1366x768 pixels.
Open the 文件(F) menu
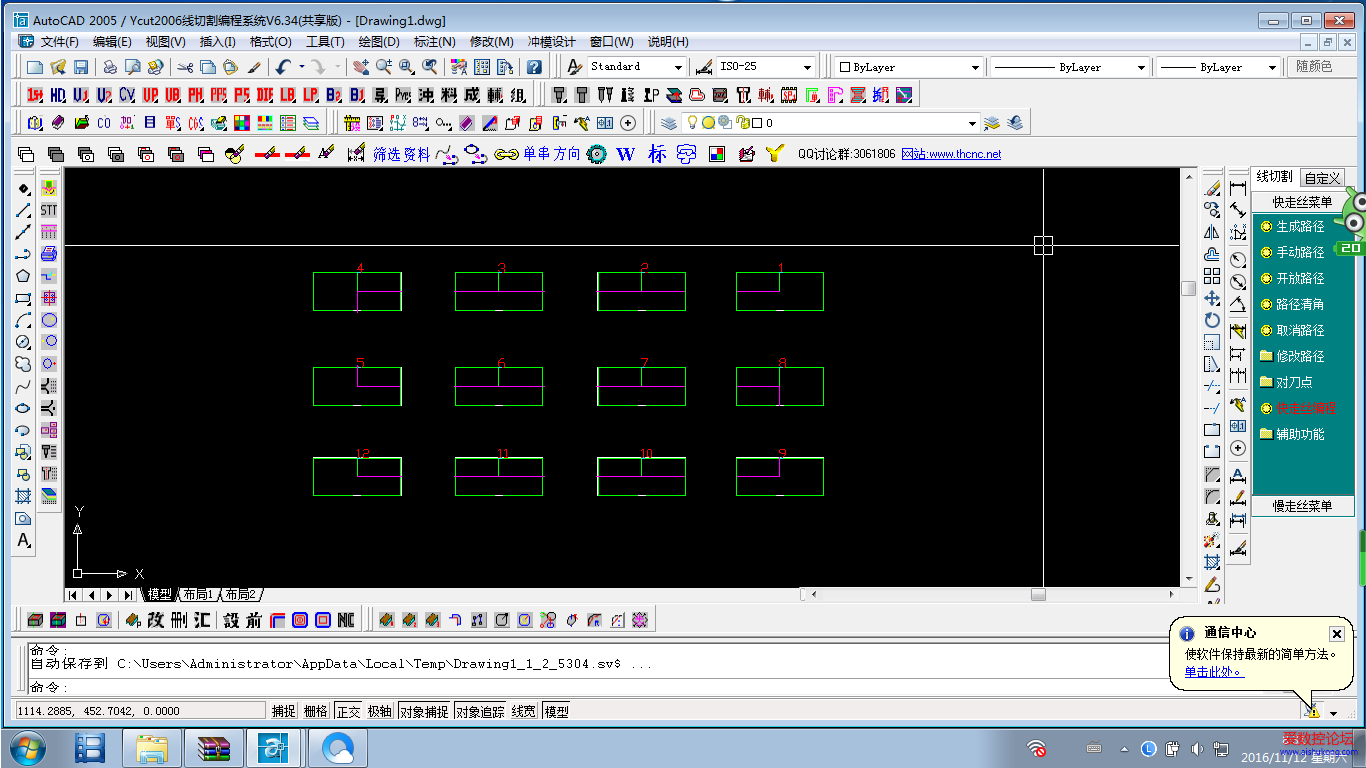point(59,42)
